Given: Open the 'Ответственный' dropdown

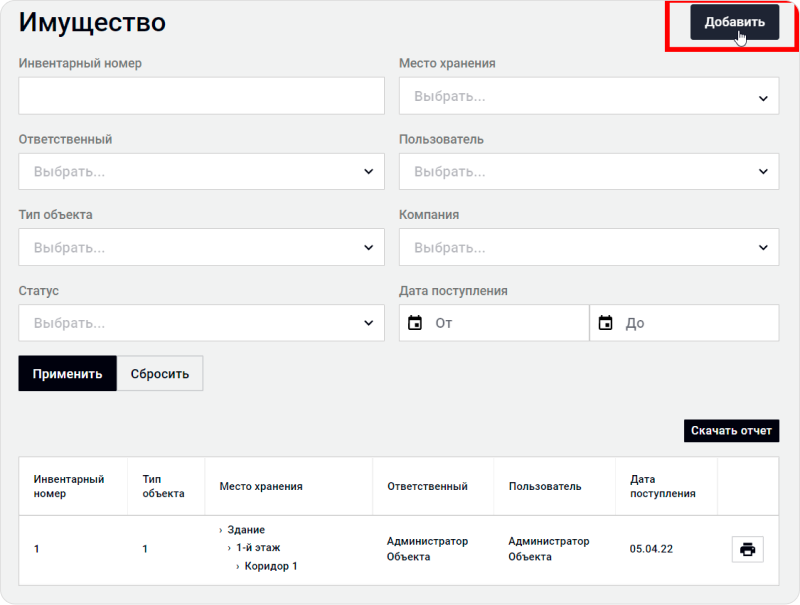Looking at the screenshot, I should [201, 172].
